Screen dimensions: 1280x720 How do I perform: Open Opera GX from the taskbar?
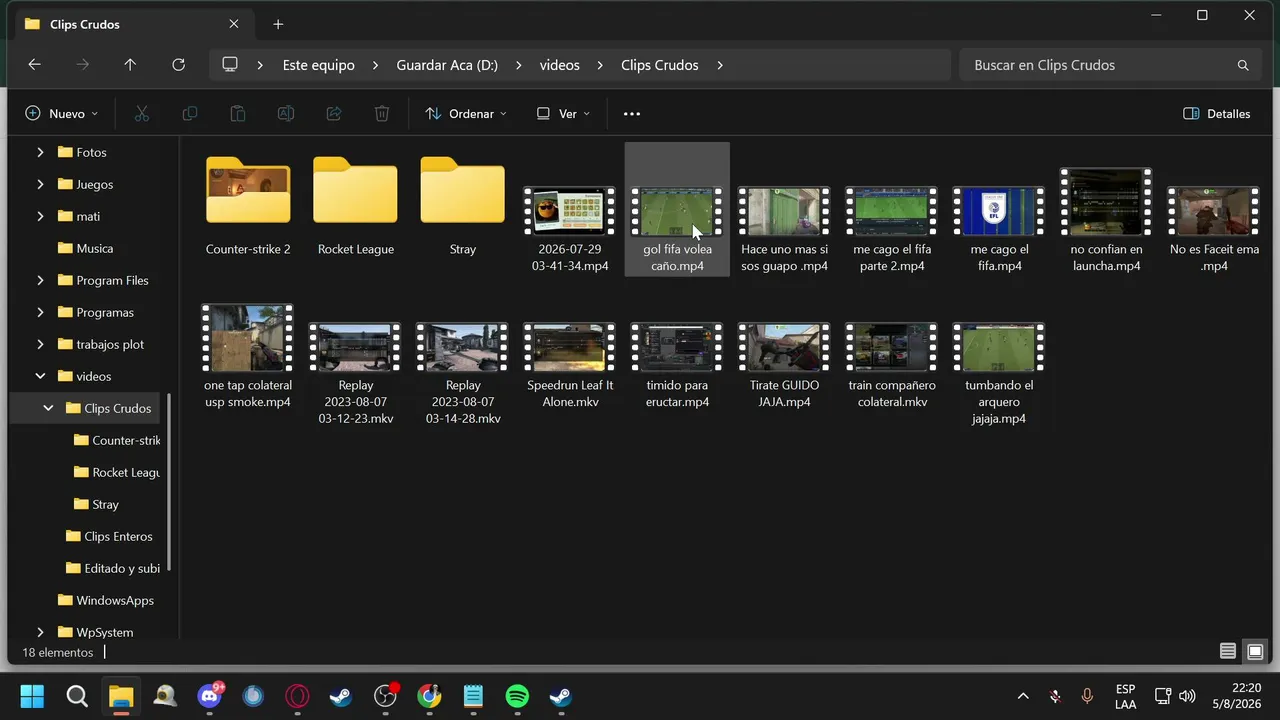(297, 696)
